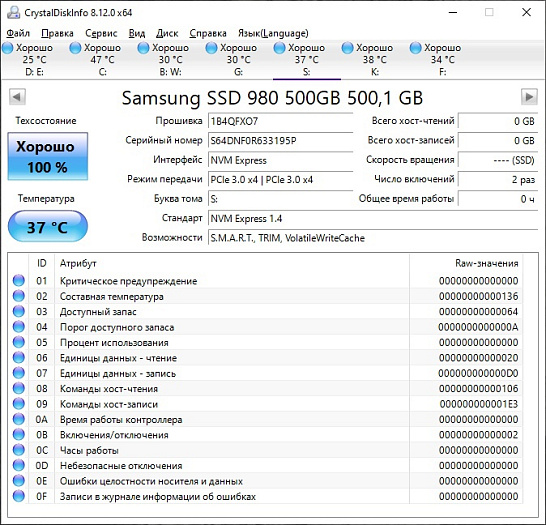Open the Файл menu
The height and width of the screenshot is (525, 546).
[x=18, y=33]
